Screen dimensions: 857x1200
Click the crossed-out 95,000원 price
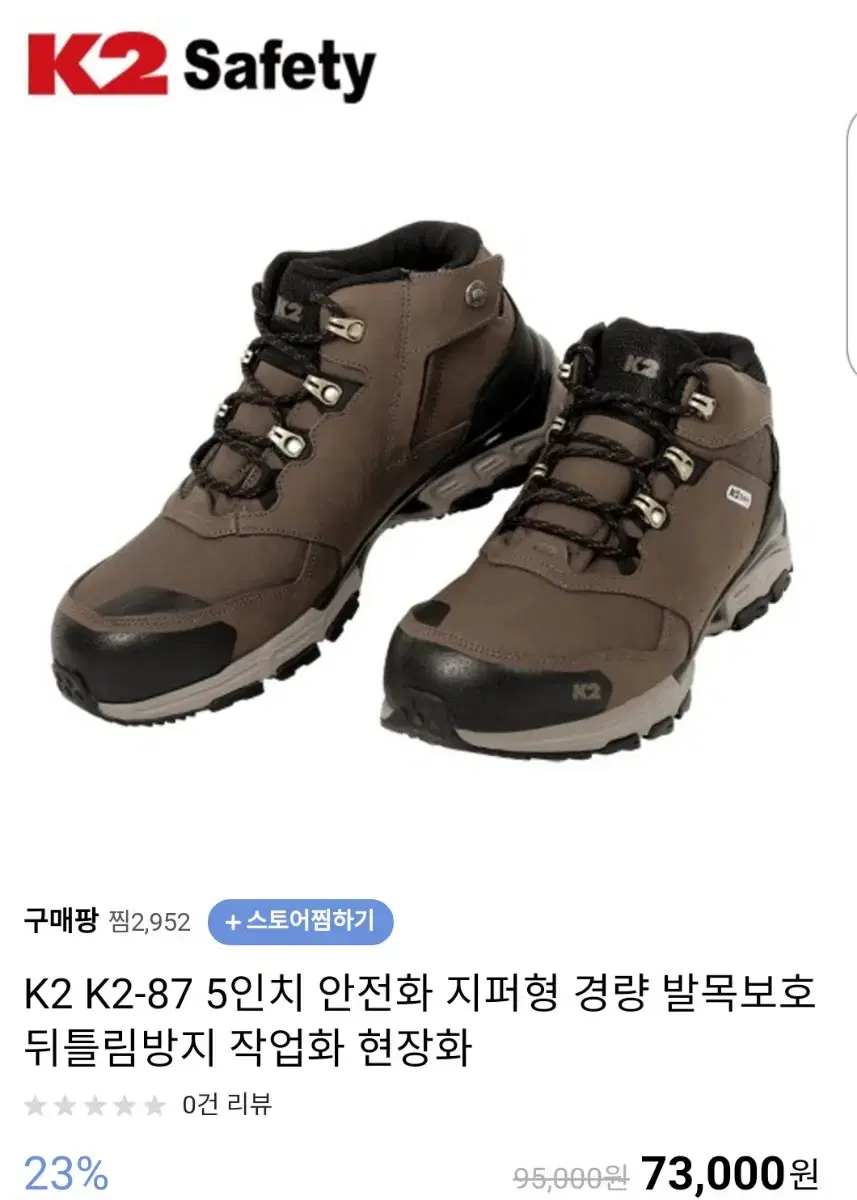(x=570, y=1172)
